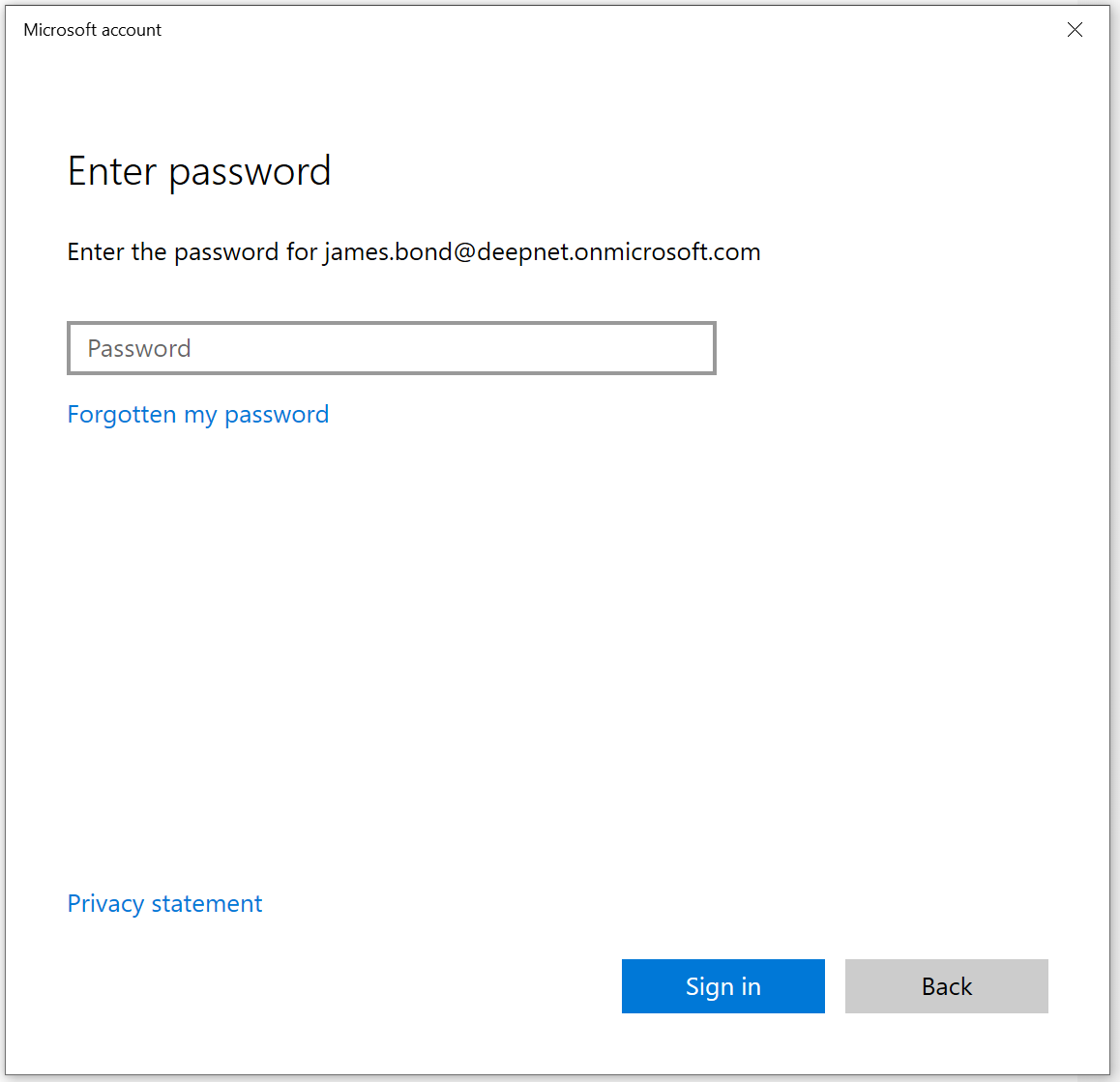Go back using the Back button
Screen dimensions: 1120x1082
click(946, 986)
